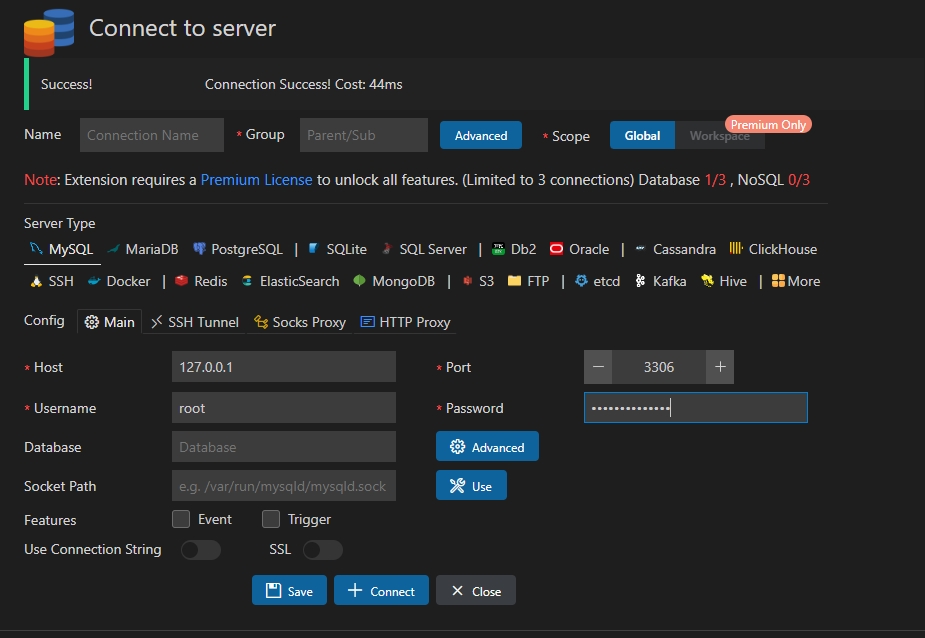Open the Premium License link
This screenshot has height=638, width=925.
click(256, 180)
